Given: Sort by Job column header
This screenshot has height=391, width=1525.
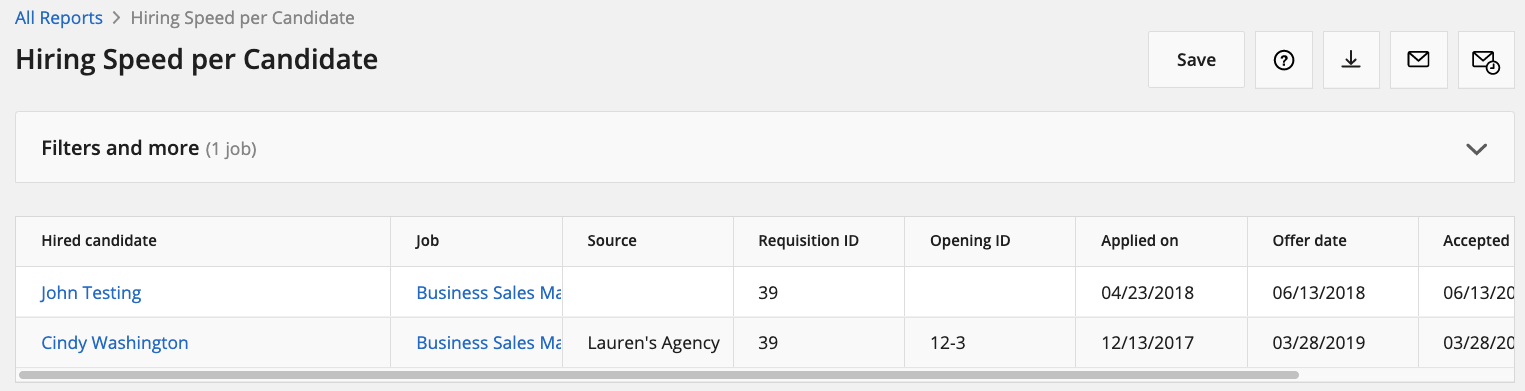Looking at the screenshot, I should pyautogui.click(x=428, y=241).
